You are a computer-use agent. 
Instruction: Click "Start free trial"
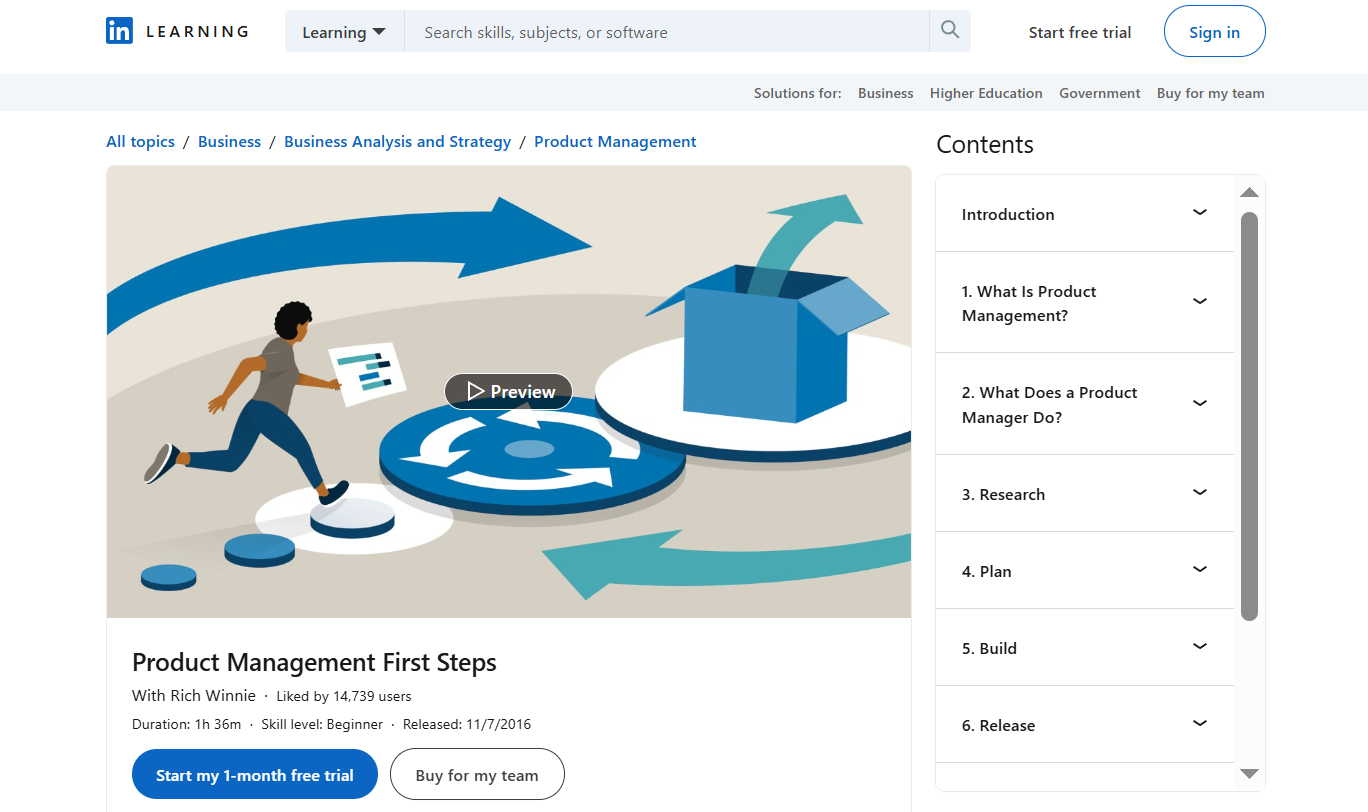click(x=1080, y=32)
